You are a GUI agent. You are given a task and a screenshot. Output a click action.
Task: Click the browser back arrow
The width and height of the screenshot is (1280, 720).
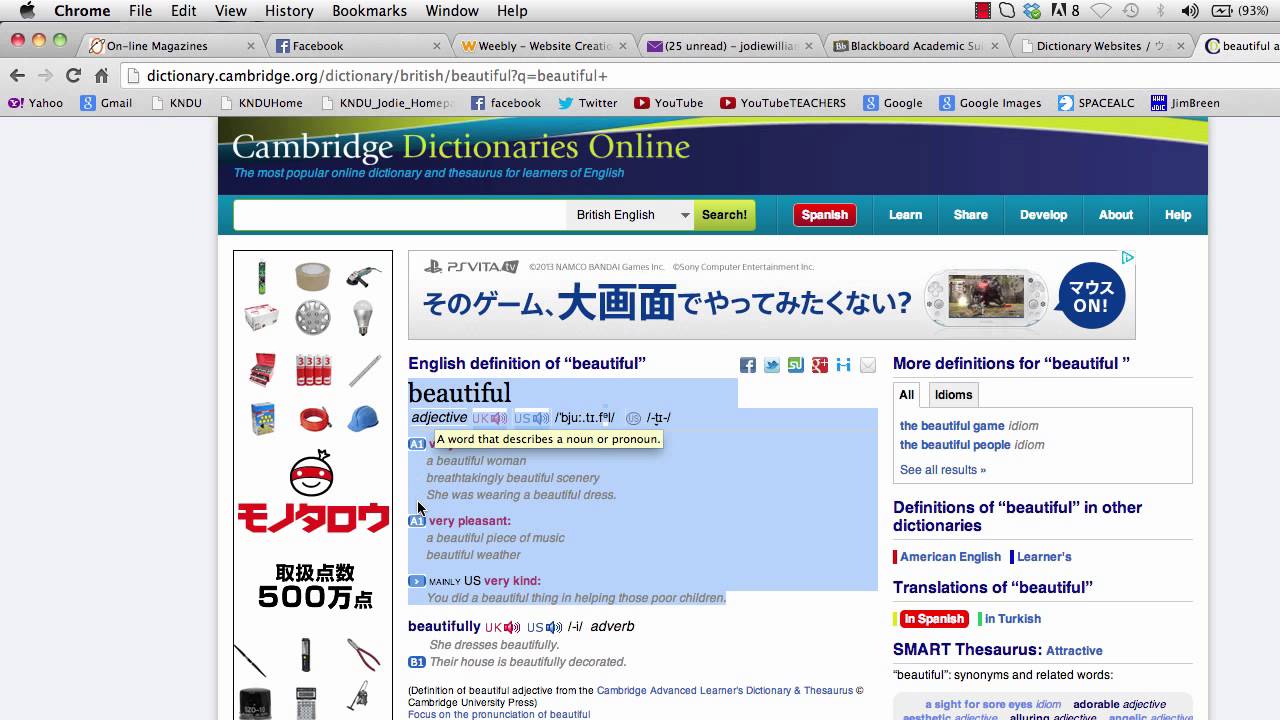click(17, 75)
